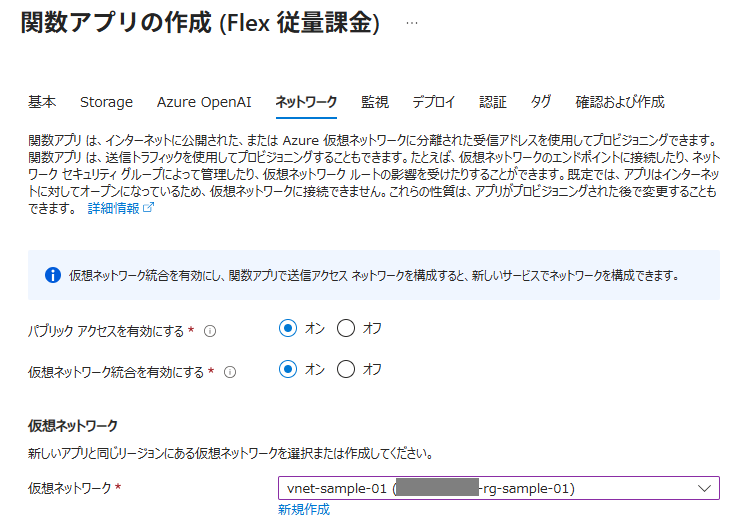Go to the 確認および作成 tab
Viewport: 730px width, 528px height.
coord(620,102)
